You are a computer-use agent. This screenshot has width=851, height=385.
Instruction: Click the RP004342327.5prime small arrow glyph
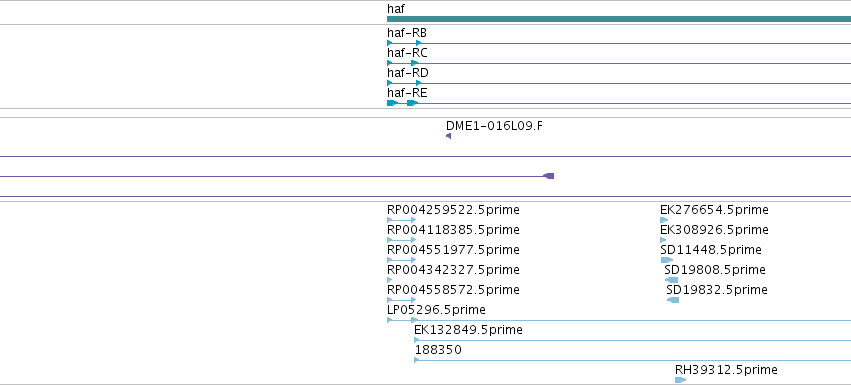point(389,280)
